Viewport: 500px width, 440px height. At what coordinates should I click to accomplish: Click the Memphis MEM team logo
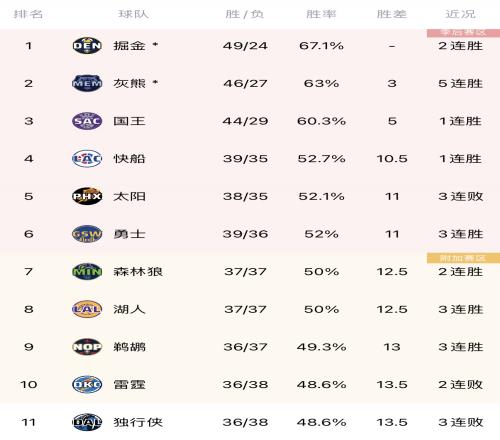click(x=87, y=83)
